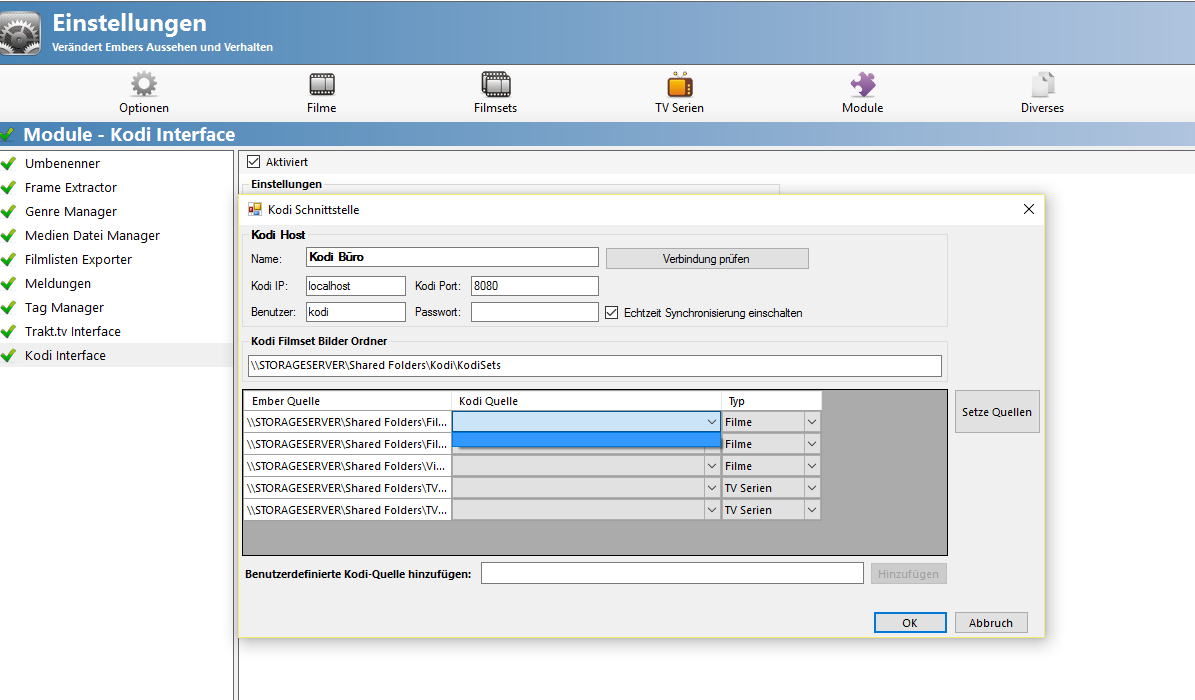Open Kodi Quelle dropdown in fourth row
This screenshot has width=1195, height=700.
click(x=711, y=488)
